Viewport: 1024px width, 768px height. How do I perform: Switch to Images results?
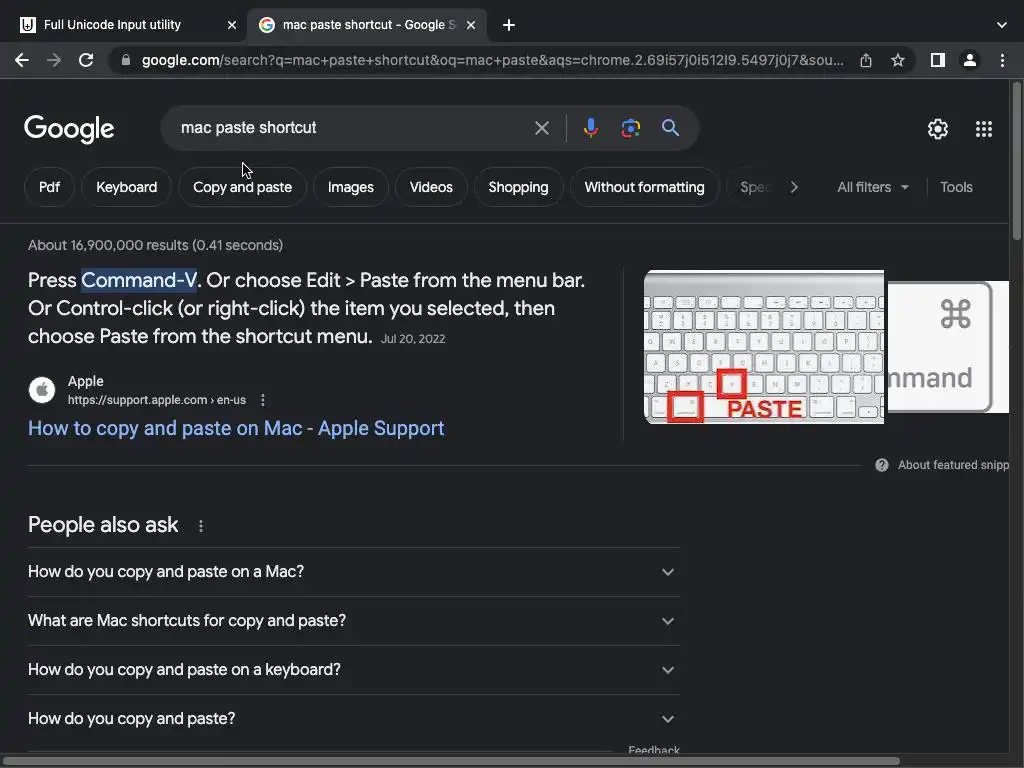[351, 187]
